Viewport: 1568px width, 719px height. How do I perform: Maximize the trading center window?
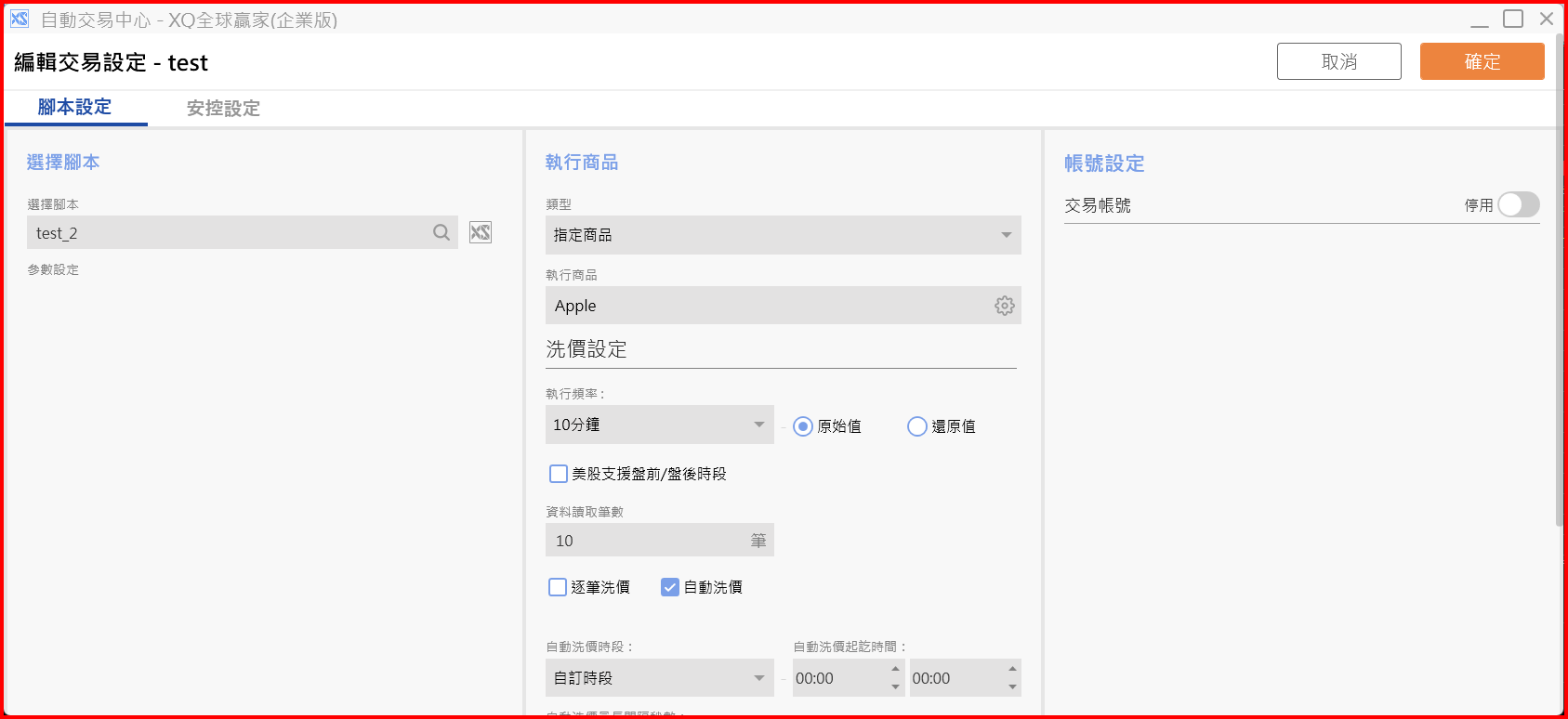pos(1513,19)
